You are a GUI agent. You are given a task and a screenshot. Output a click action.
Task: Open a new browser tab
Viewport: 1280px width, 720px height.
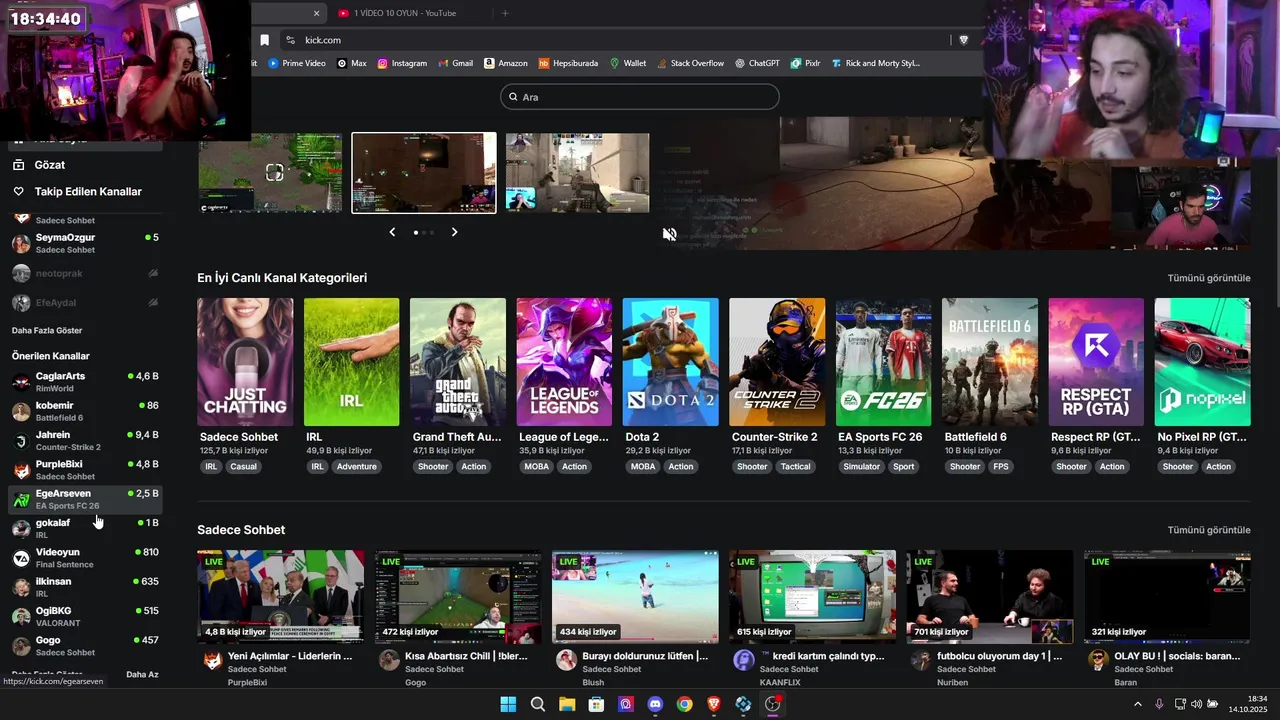505,13
